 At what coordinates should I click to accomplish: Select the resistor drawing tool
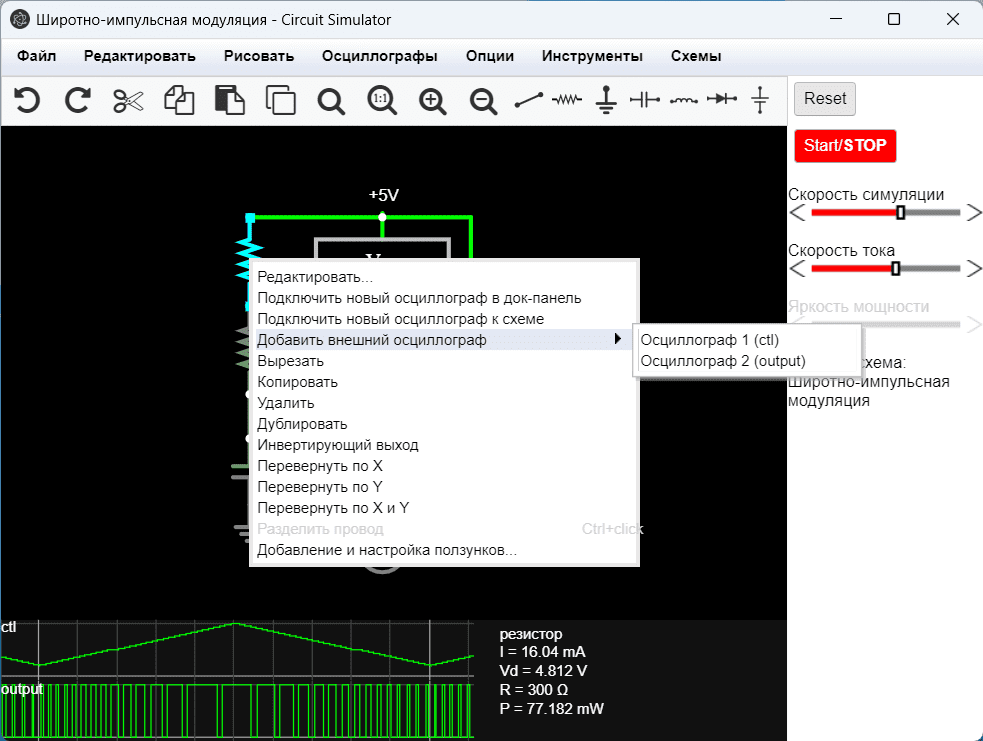coord(568,100)
